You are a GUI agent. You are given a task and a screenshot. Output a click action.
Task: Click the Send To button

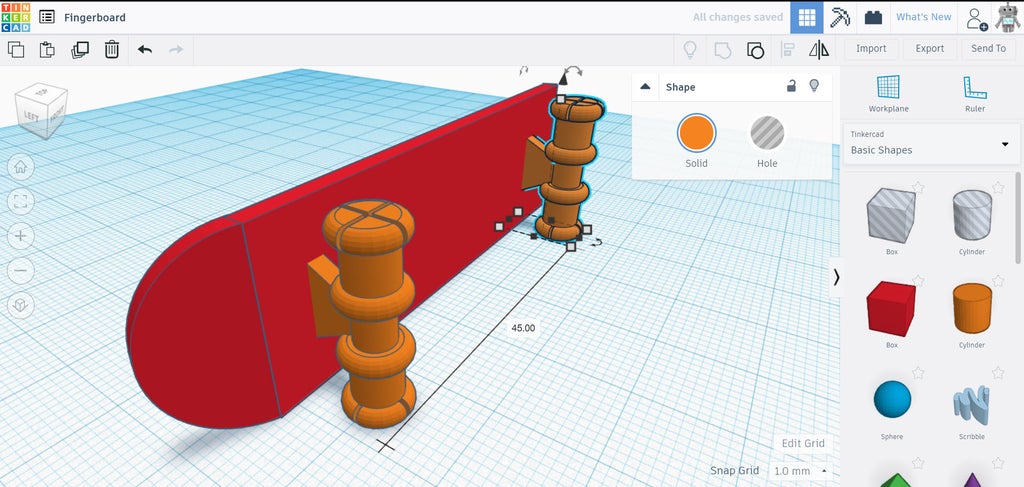pyautogui.click(x=988, y=48)
